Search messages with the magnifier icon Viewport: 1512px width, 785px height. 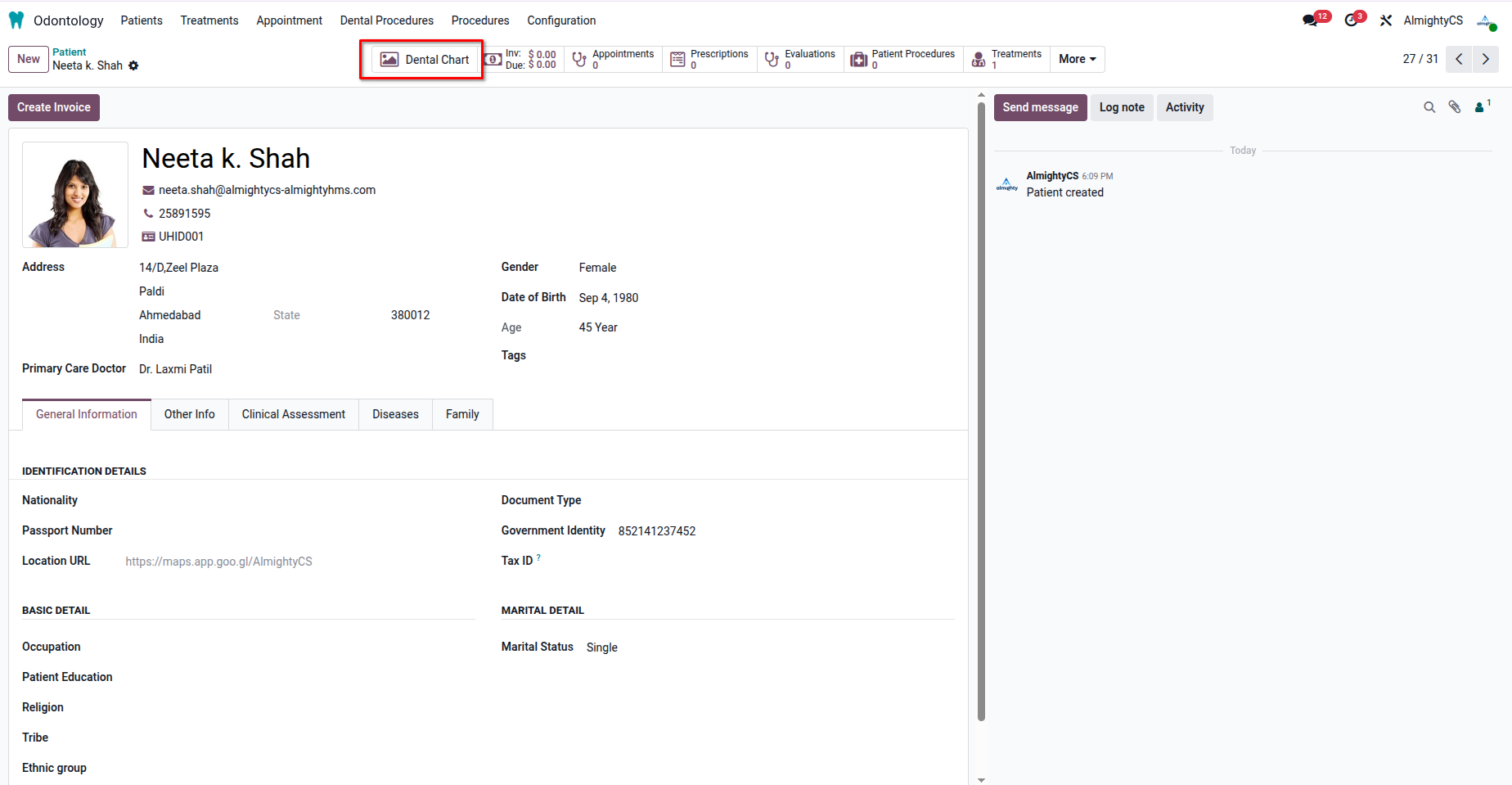1429,107
